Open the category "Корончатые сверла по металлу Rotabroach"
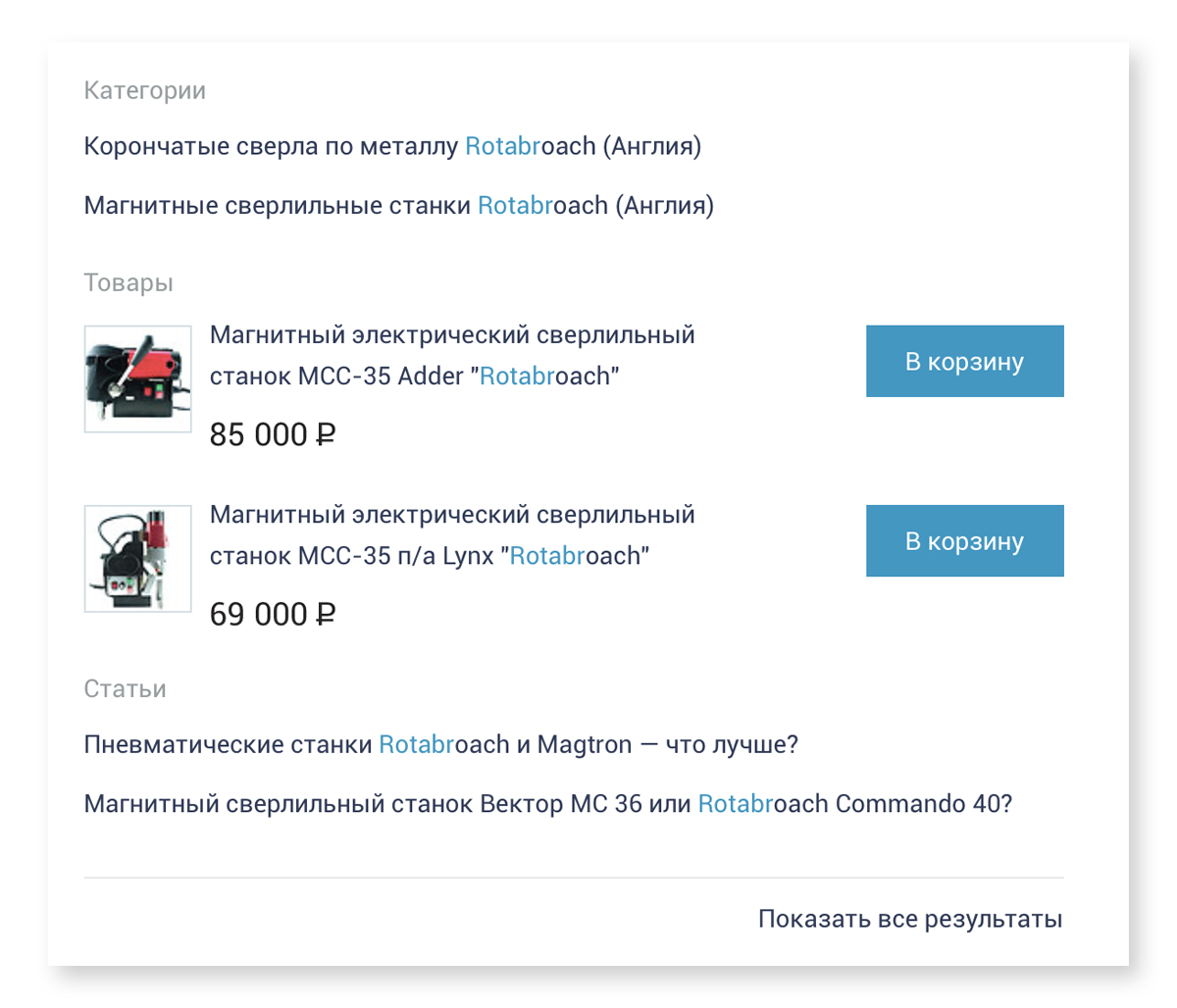The height and width of the screenshot is (1008, 1177). [392, 147]
